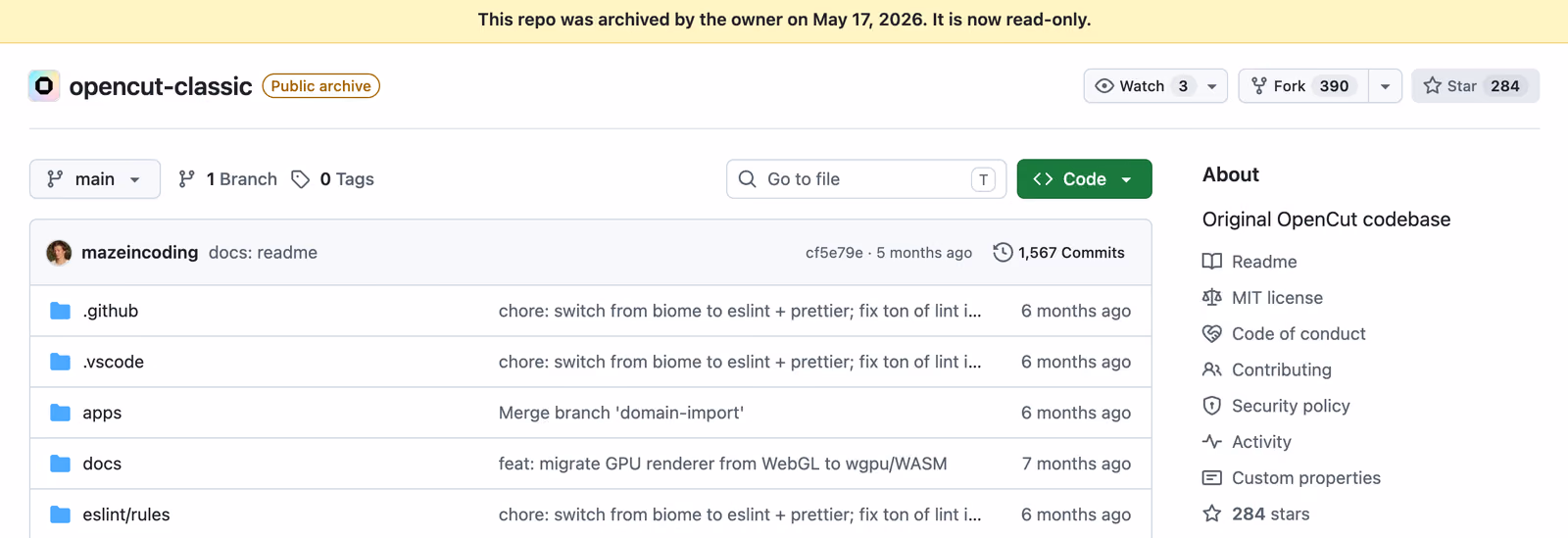The width and height of the screenshot is (1568, 538).
Task: Click the history clock icon beside commits
Action: coord(1003,253)
